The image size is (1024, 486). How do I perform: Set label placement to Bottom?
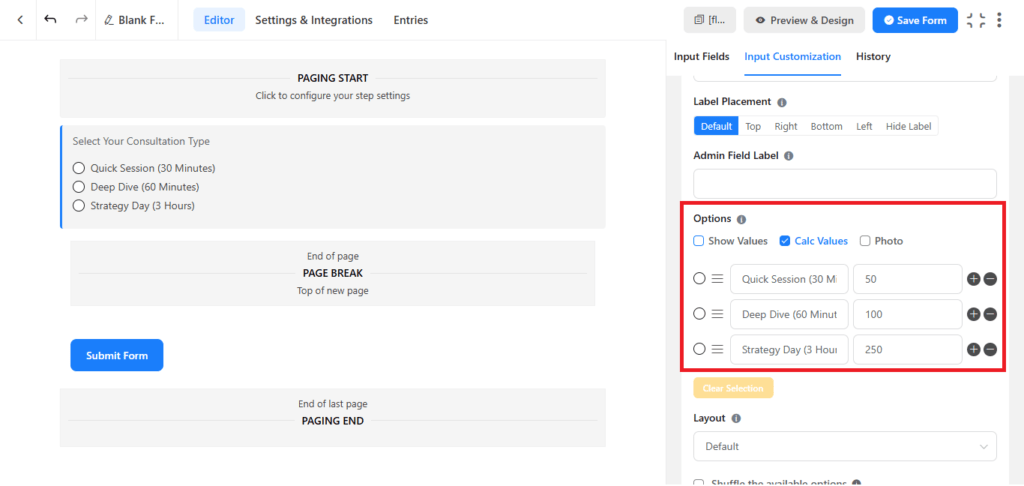tap(827, 126)
